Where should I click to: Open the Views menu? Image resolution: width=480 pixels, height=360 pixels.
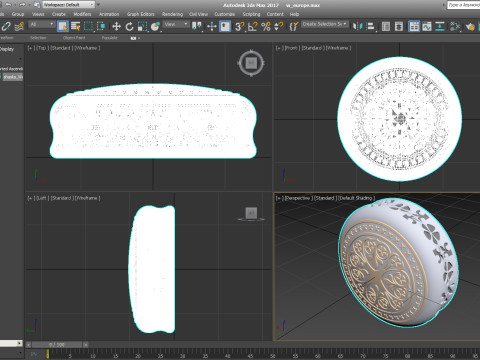point(38,14)
